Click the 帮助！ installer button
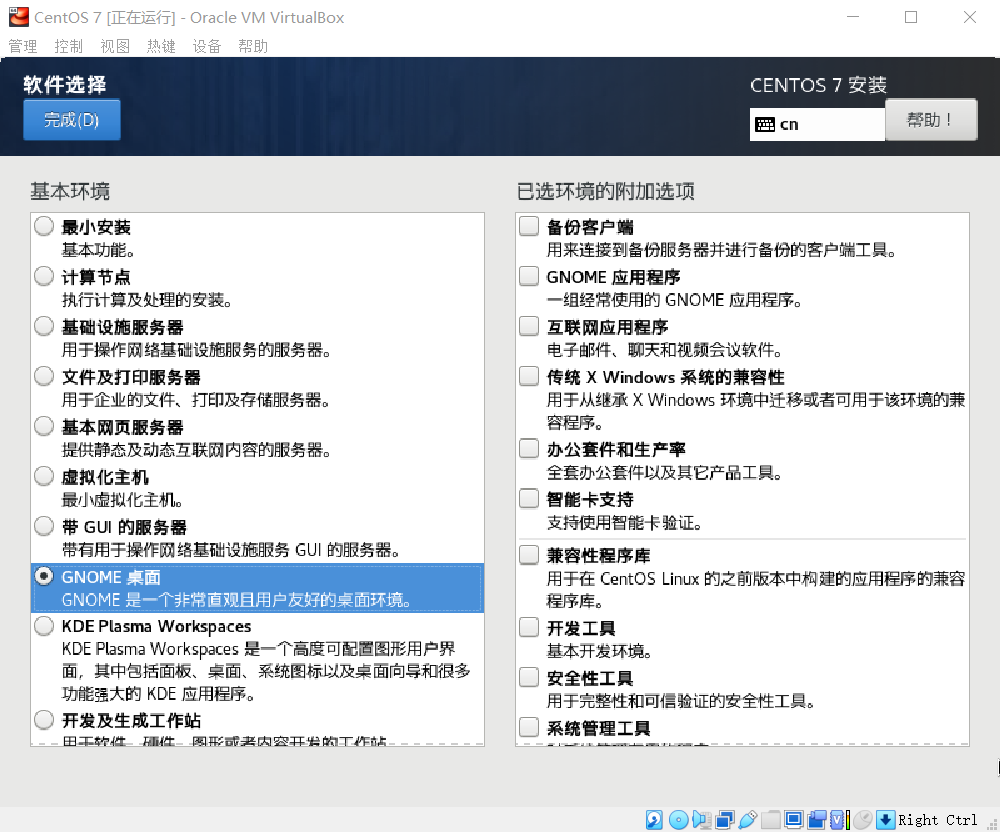1000x832 pixels. pos(930,119)
